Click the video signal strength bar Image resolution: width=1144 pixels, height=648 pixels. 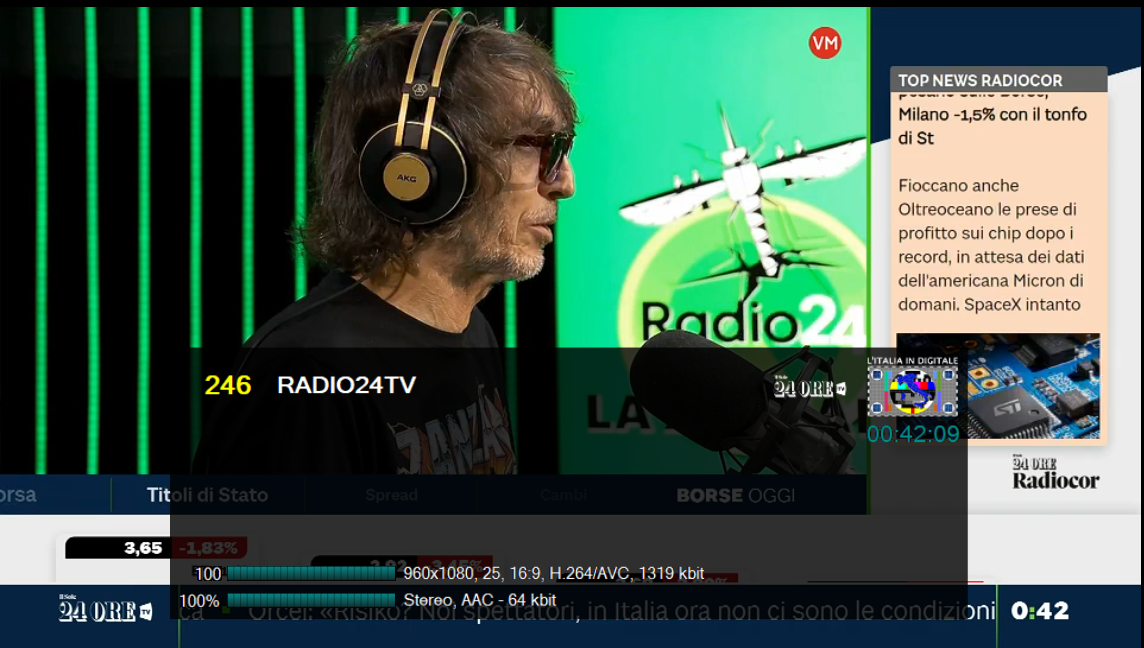311,574
